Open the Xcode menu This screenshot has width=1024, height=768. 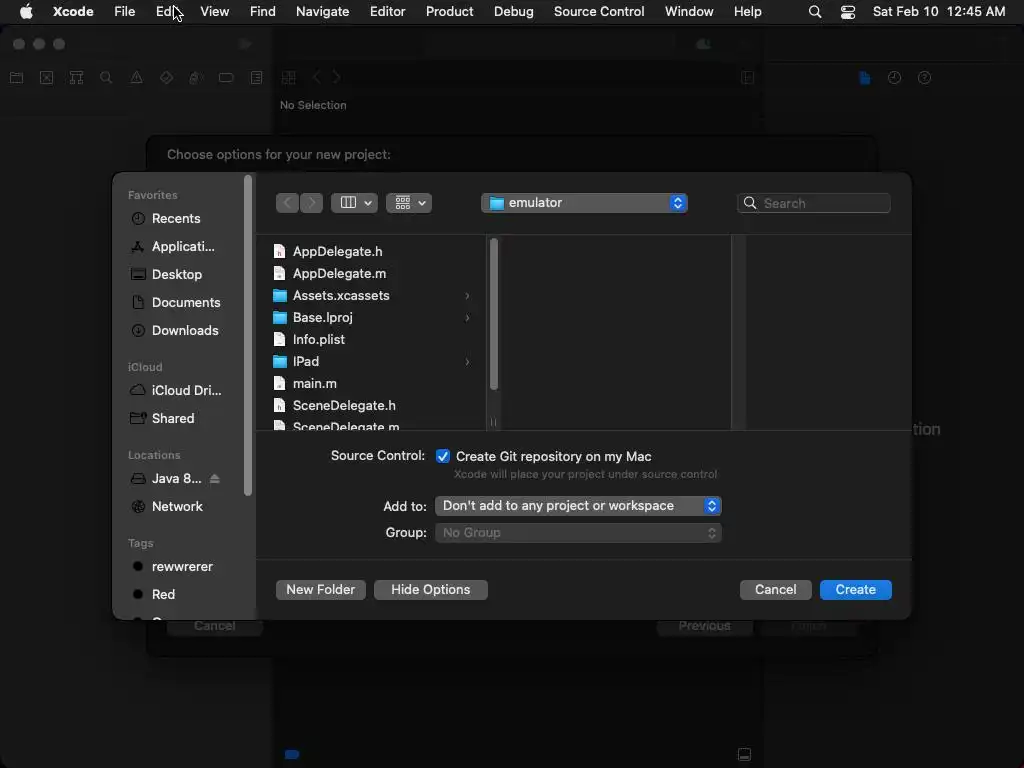(73, 11)
